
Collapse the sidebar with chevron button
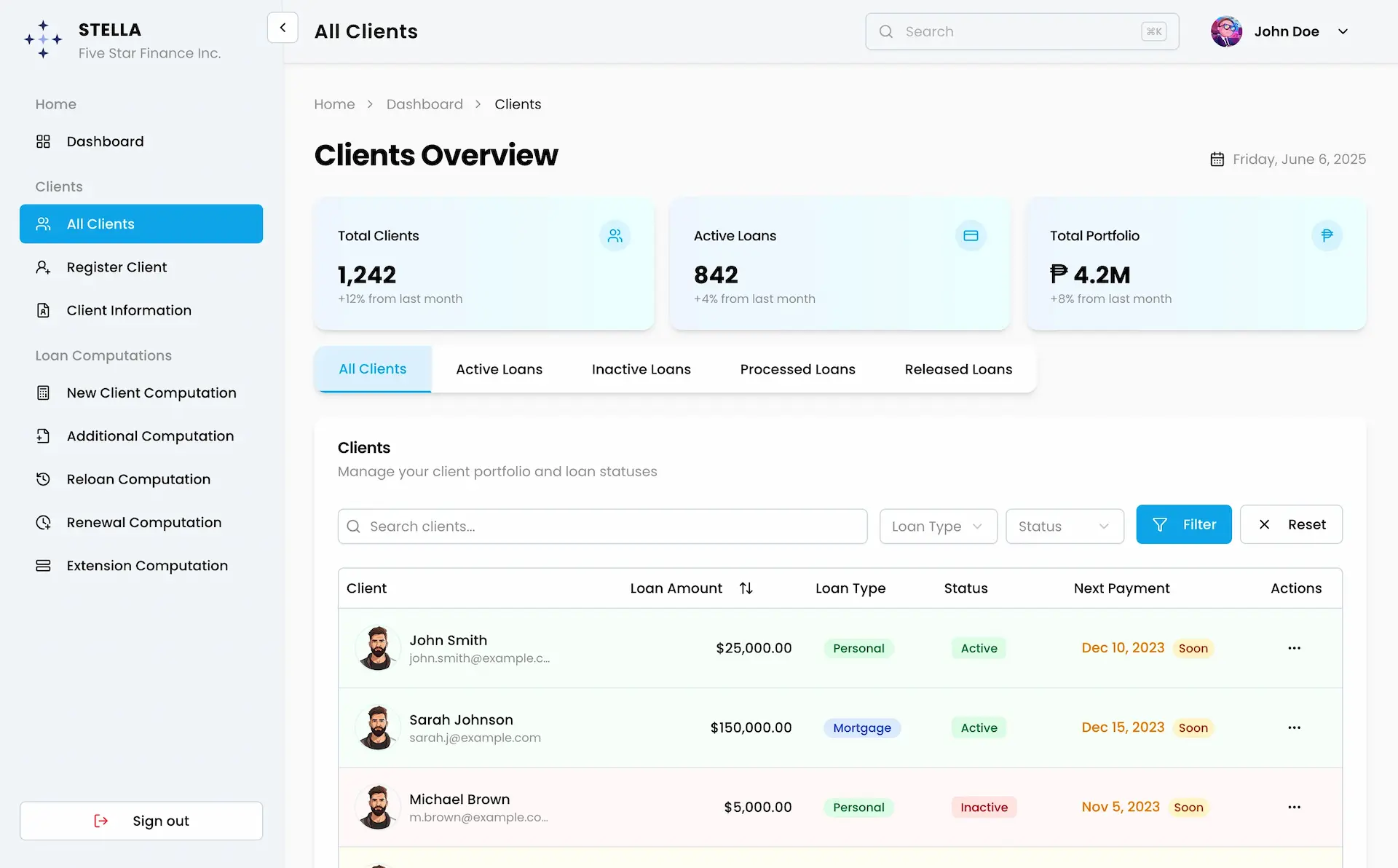tap(283, 28)
